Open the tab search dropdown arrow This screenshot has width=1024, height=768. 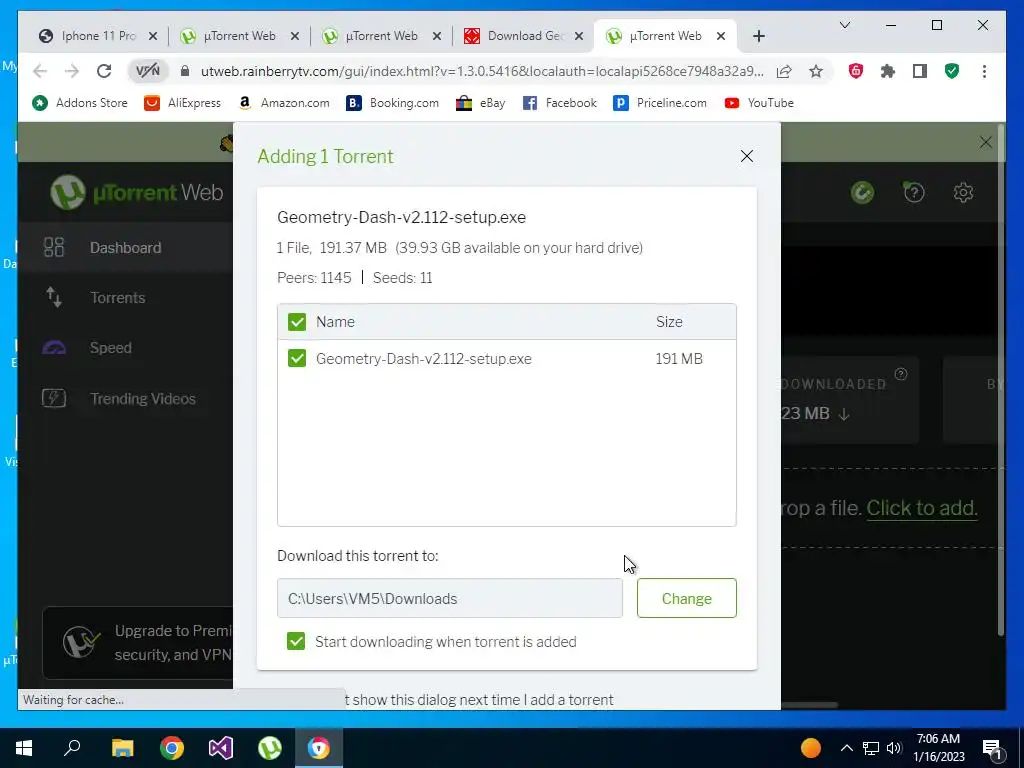(844, 25)
